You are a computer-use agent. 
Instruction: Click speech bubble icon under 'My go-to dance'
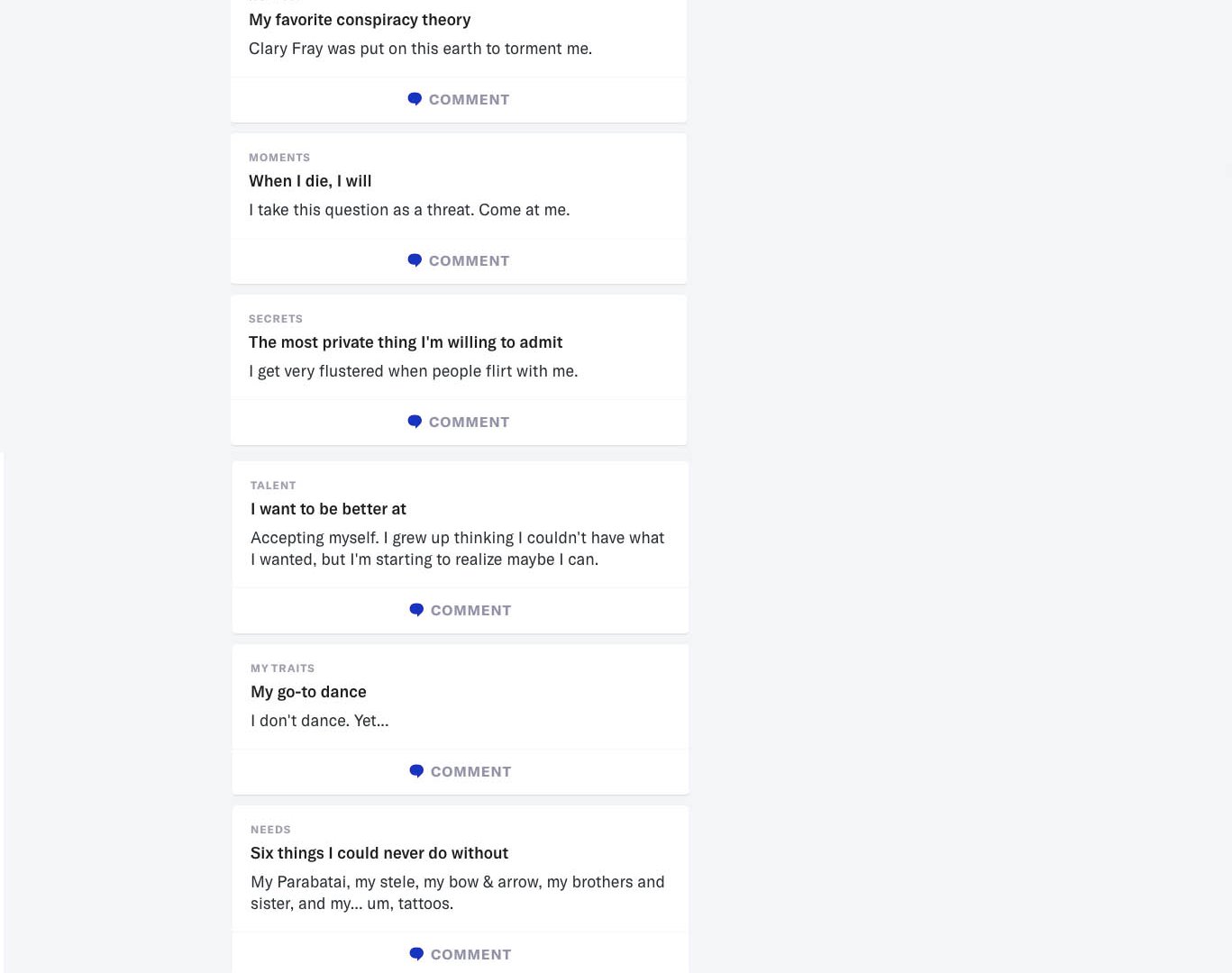[x=416, y=771]
